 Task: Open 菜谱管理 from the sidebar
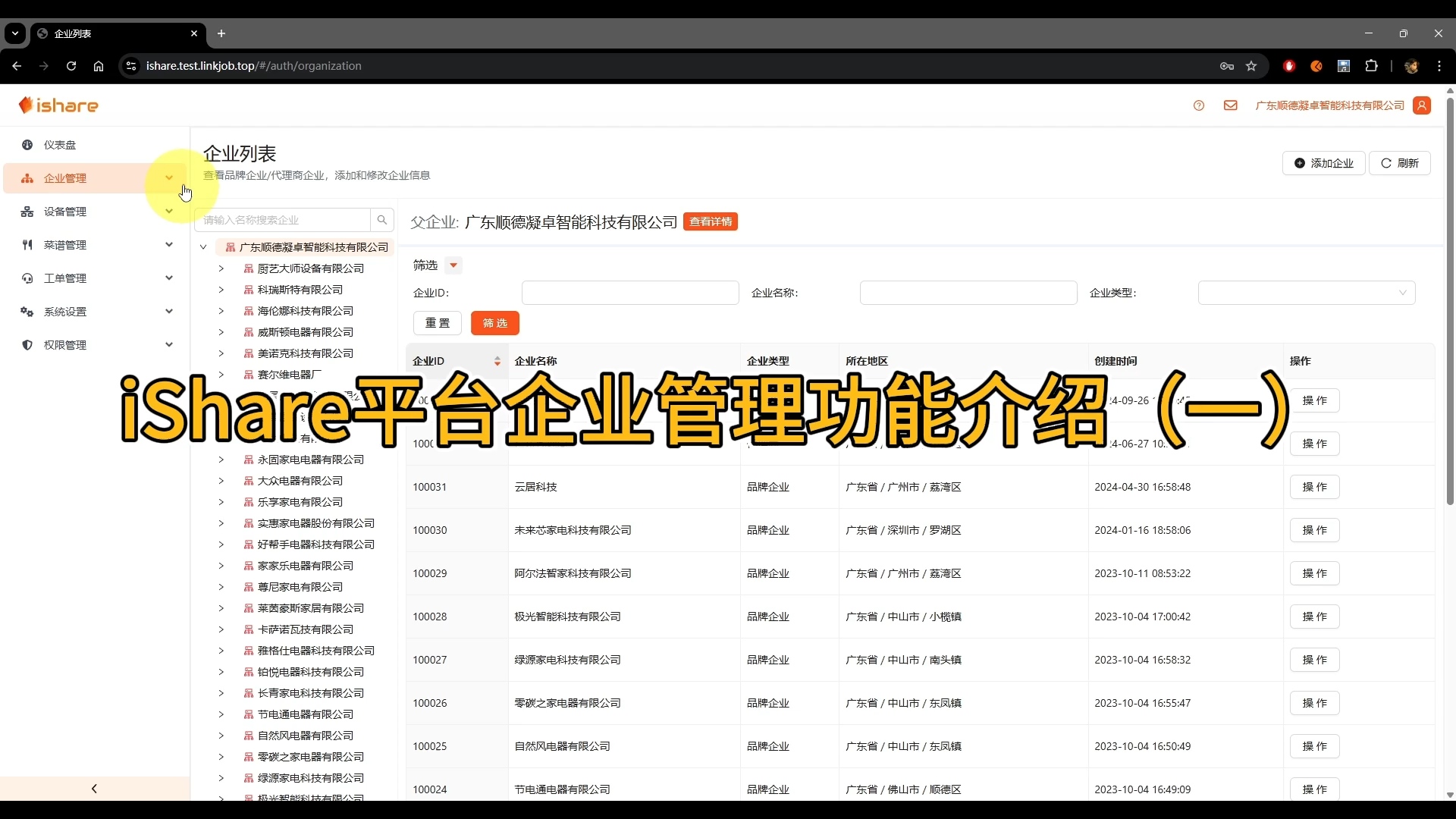click(67, 244)
